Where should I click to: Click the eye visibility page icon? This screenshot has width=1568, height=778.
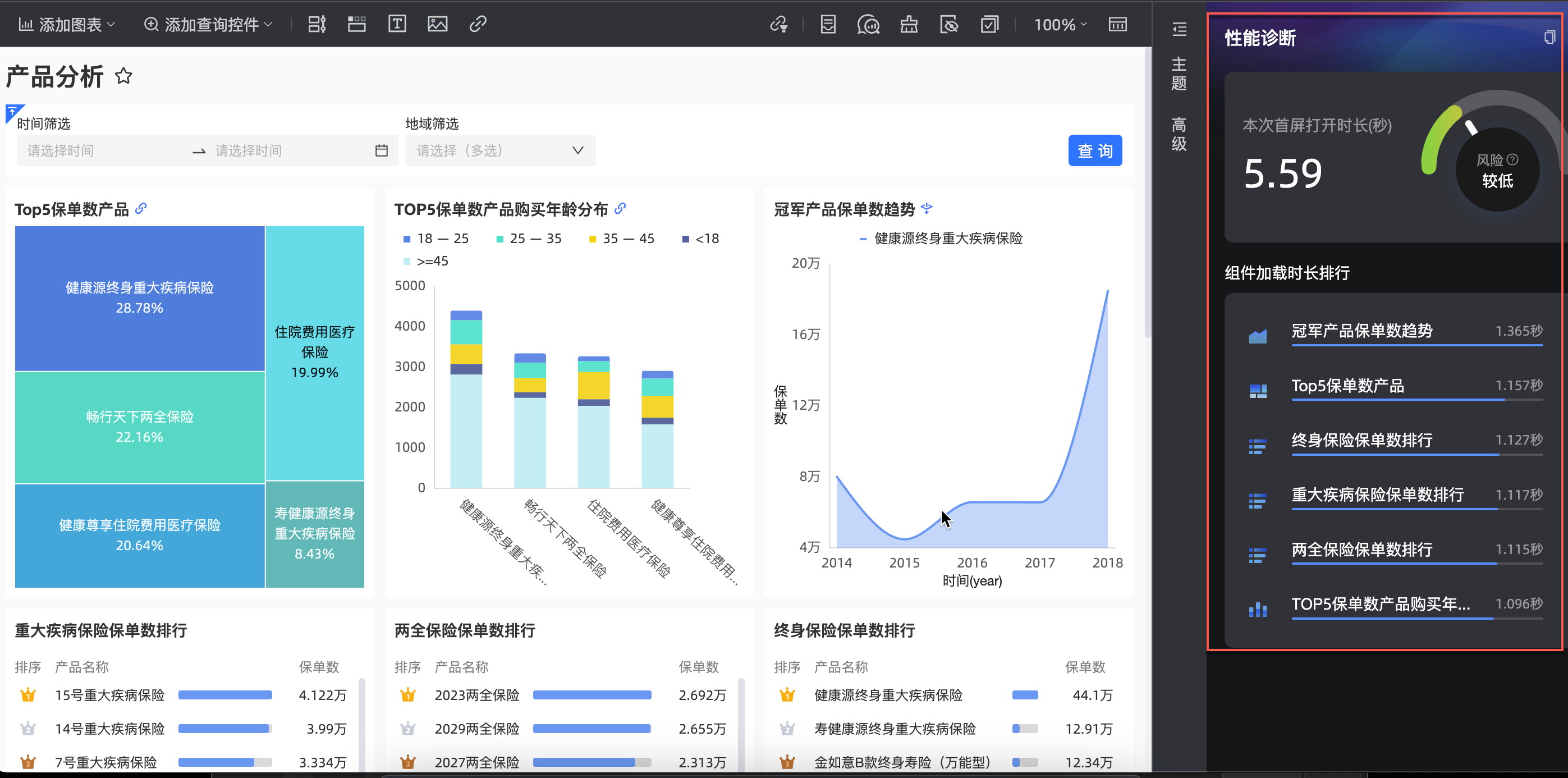(x=949, y=24)
